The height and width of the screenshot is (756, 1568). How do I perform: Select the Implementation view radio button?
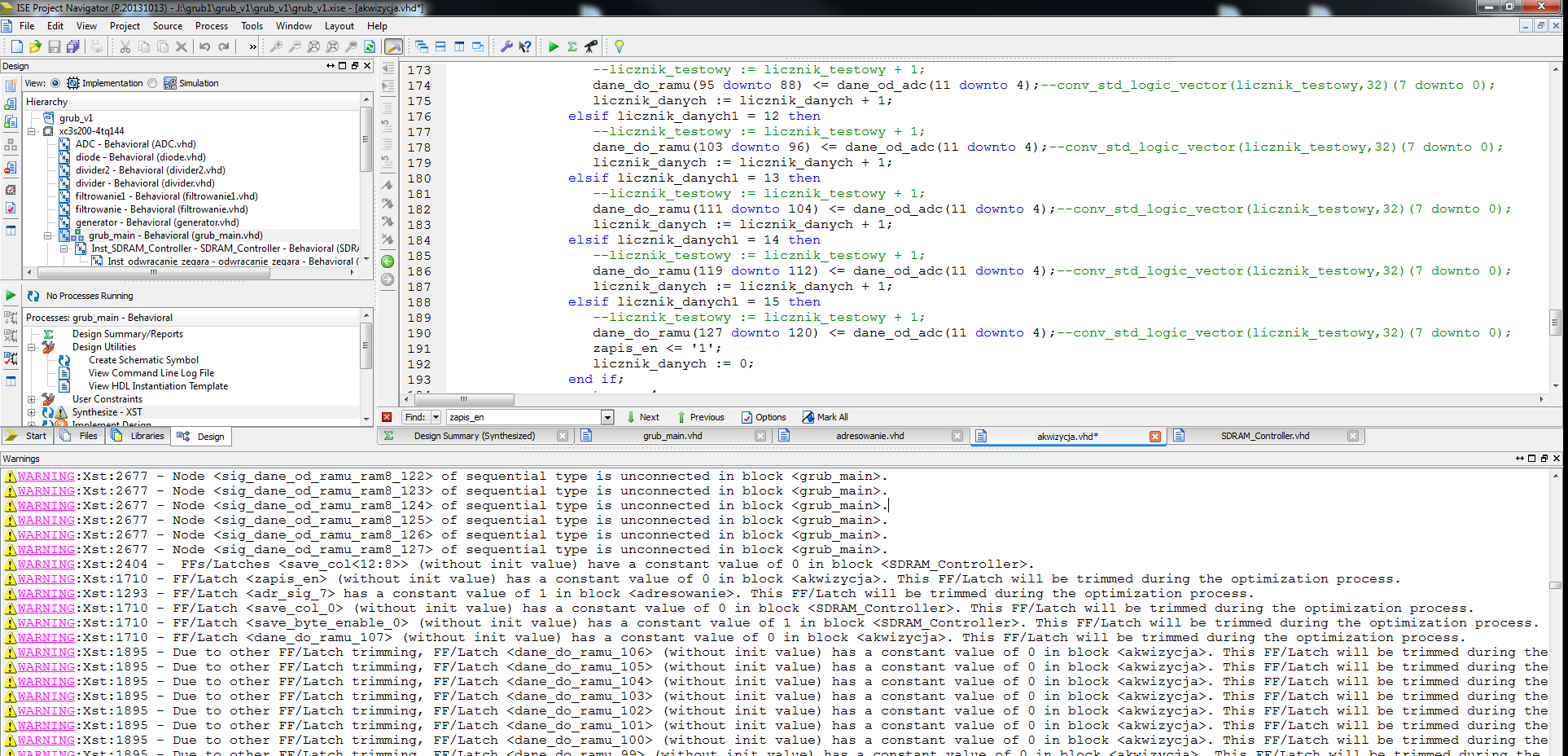tap(55, 83)
